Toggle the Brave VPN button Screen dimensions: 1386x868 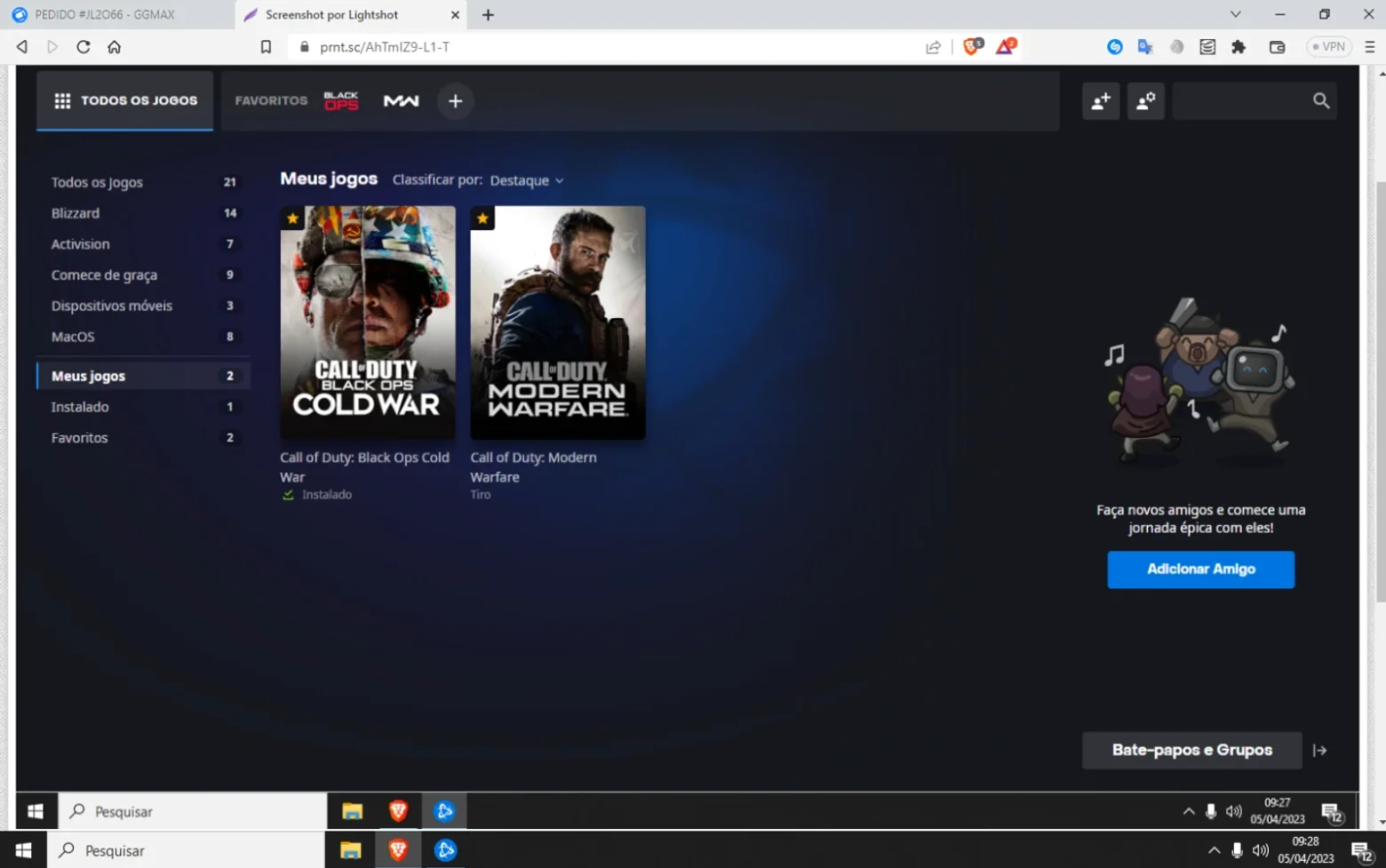(x=1329, y=47)
